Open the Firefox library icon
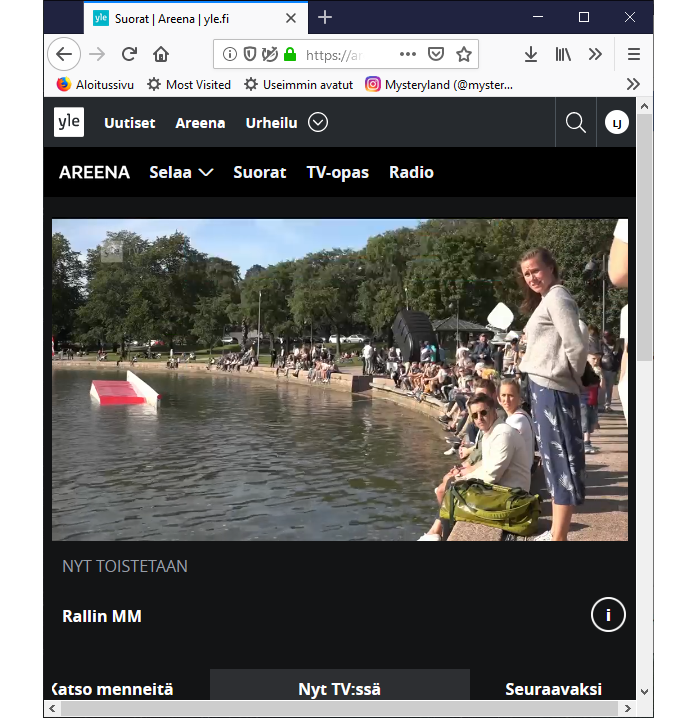This screenshot has width=696, height=718. (x=564, y=54)
